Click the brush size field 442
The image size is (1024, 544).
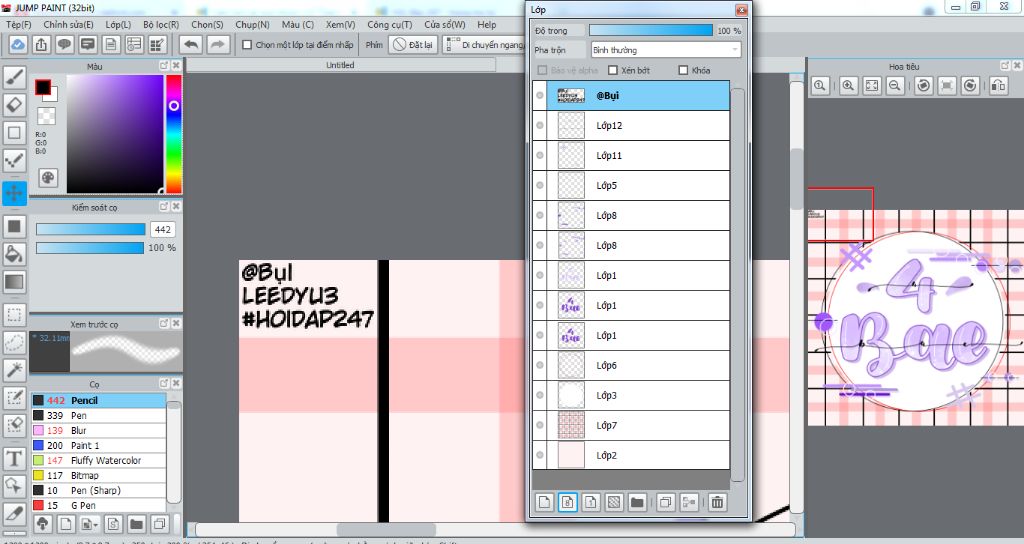(x=163, y=229)
